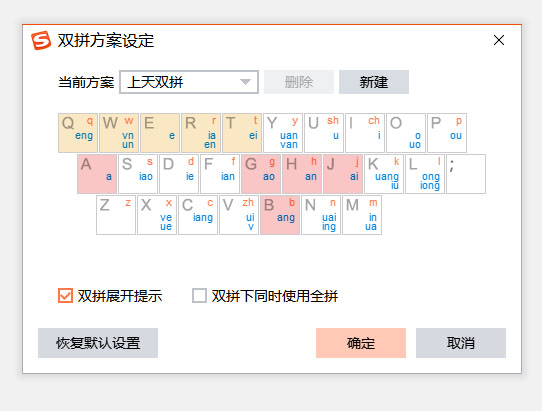Select the semicolon key tile
This screenshot has width=542, height=411.
point(466,174)
